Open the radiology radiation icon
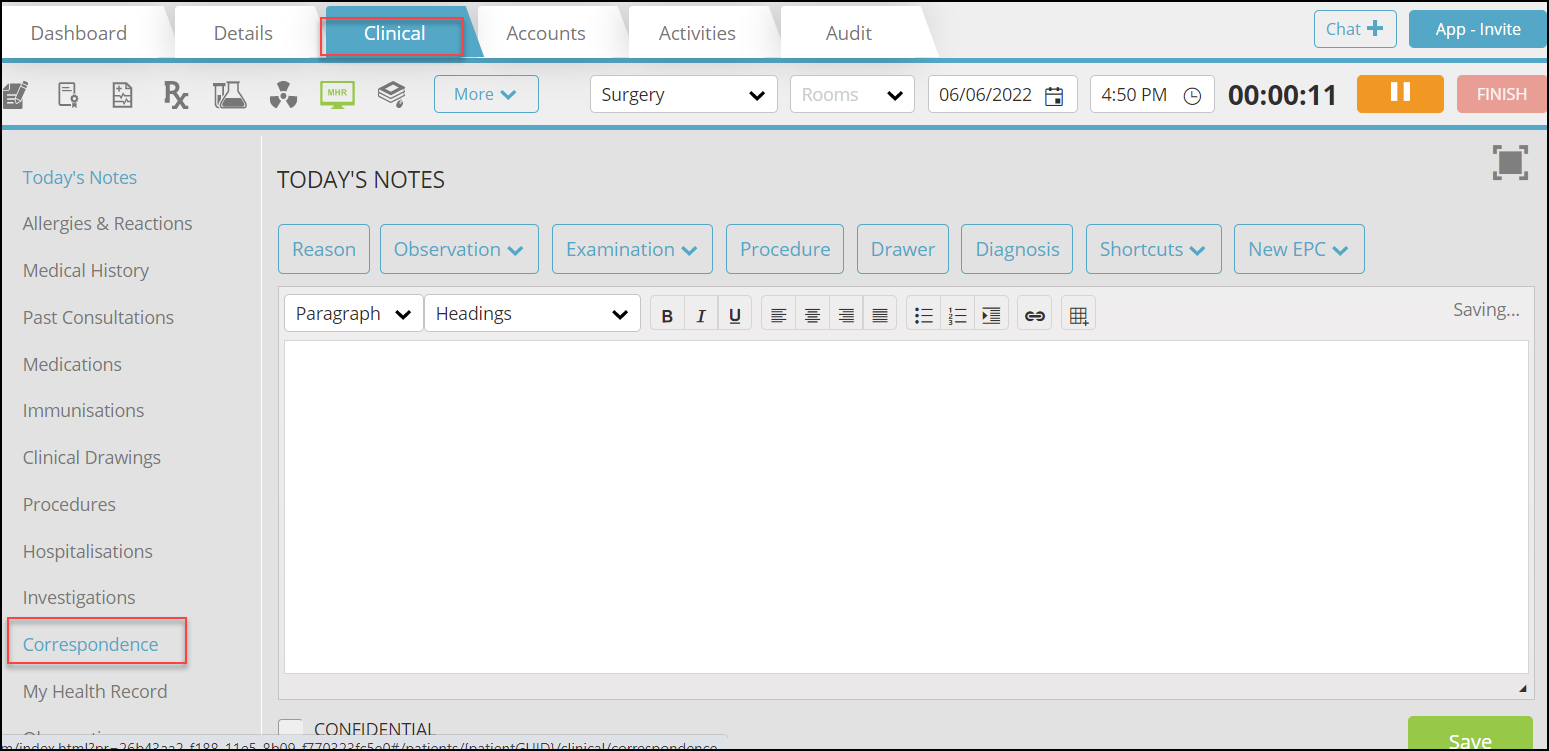Viewport: 1549px width, 751px height. 284,95
